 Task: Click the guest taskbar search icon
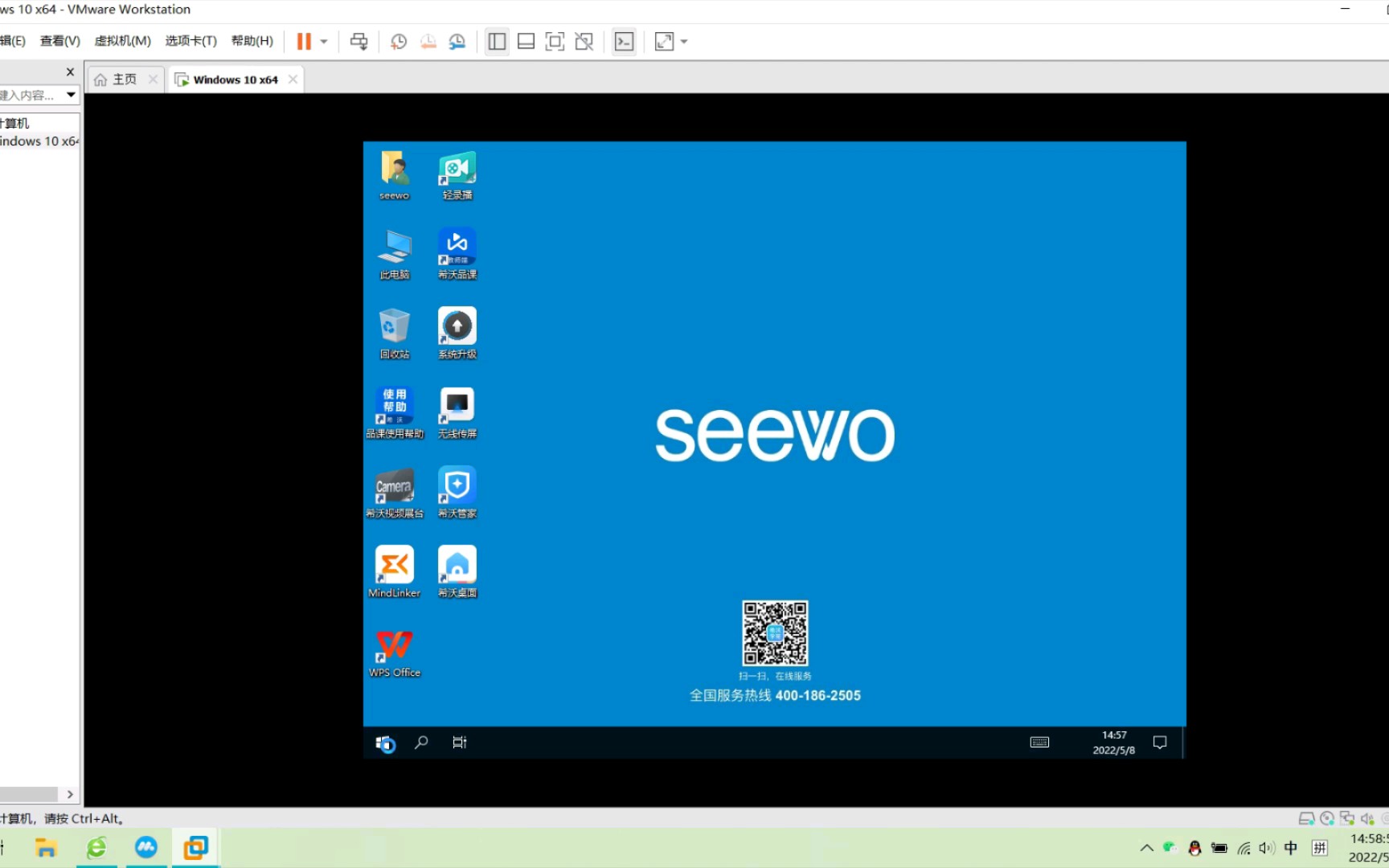pyautogui.click(x=421, y=743)
